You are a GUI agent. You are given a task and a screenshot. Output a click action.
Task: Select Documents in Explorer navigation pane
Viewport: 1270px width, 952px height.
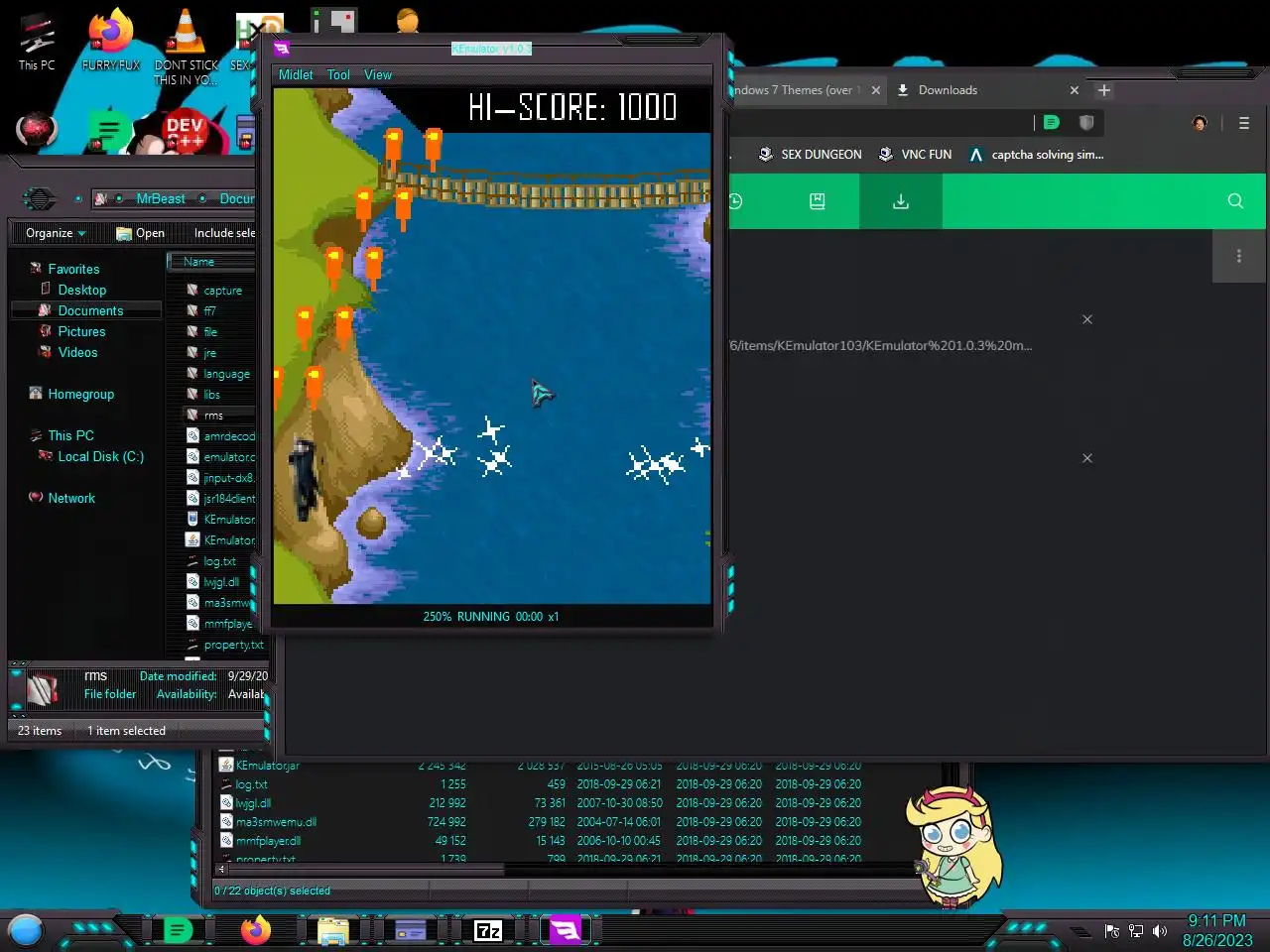pos(90,310)
